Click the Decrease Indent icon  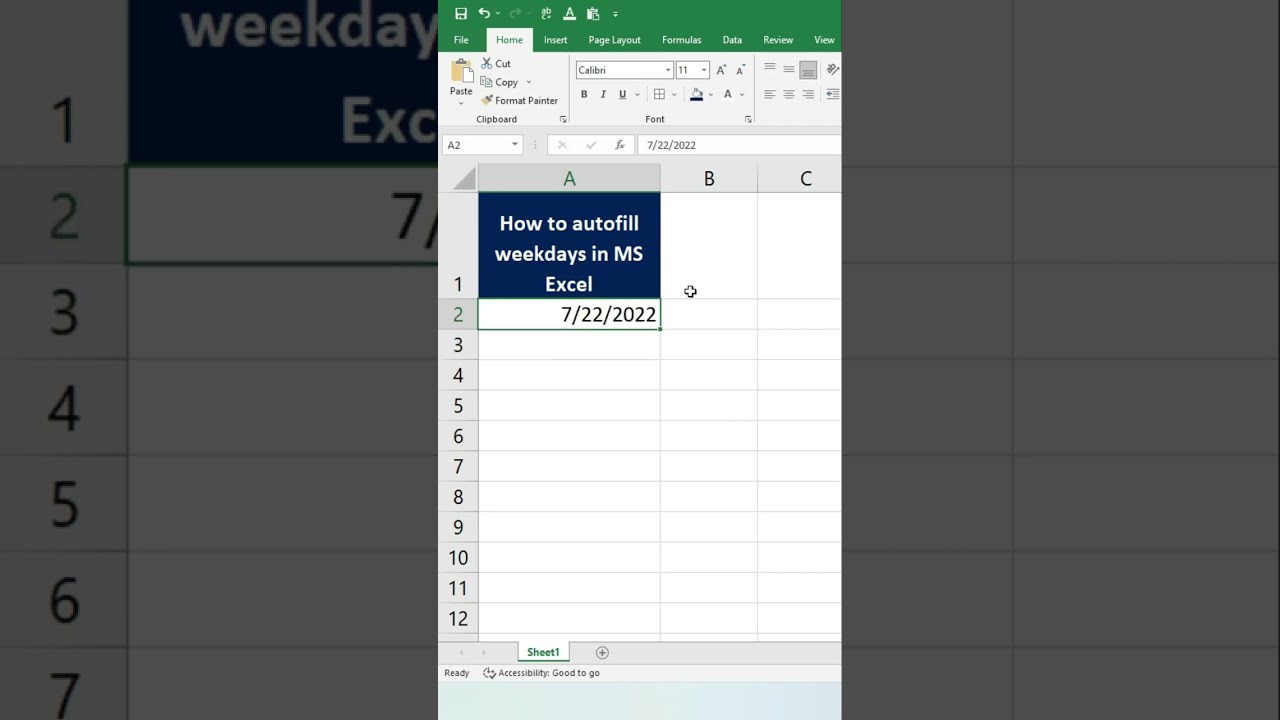pos(832,95)
